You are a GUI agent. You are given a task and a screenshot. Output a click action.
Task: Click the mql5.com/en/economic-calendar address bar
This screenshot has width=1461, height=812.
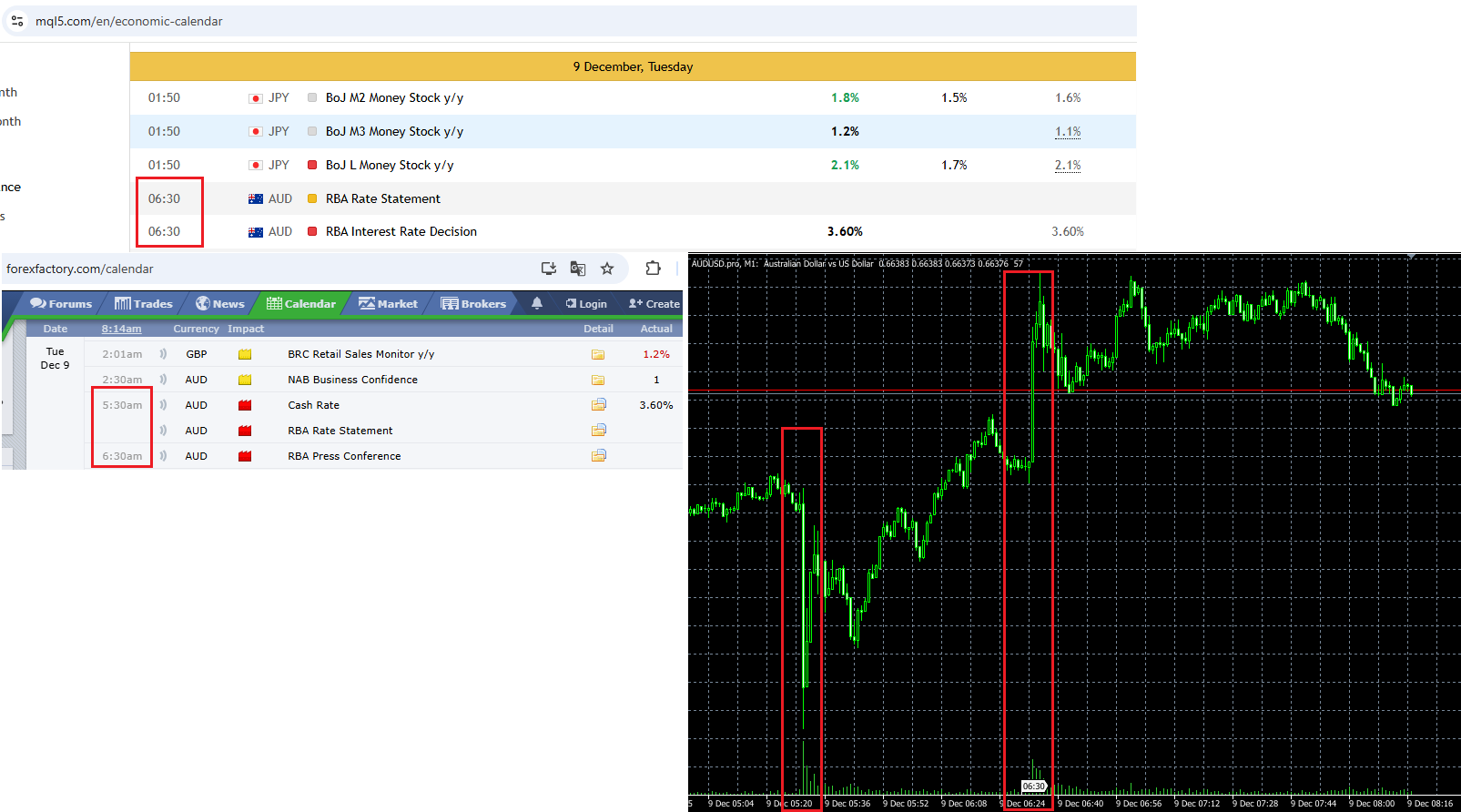tap(570, 21)
